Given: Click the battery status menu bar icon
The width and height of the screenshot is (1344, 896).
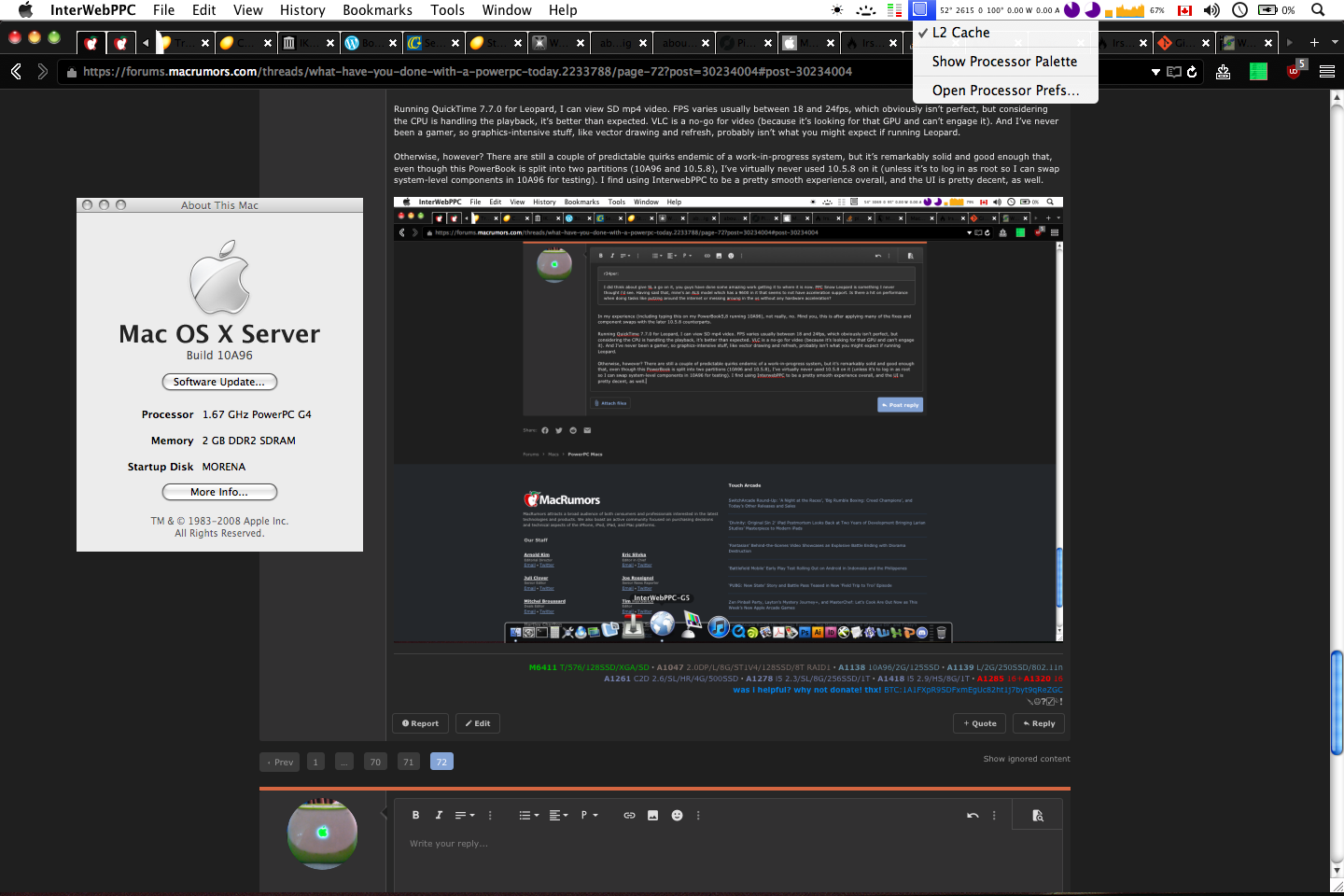Looking at the screenshot, I should point(1267,9).
